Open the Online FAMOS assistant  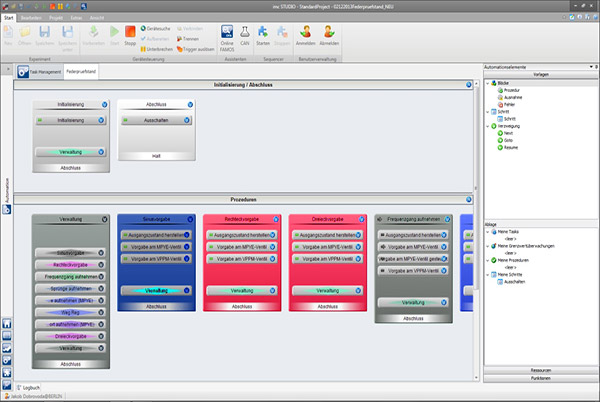pos(228,37)
